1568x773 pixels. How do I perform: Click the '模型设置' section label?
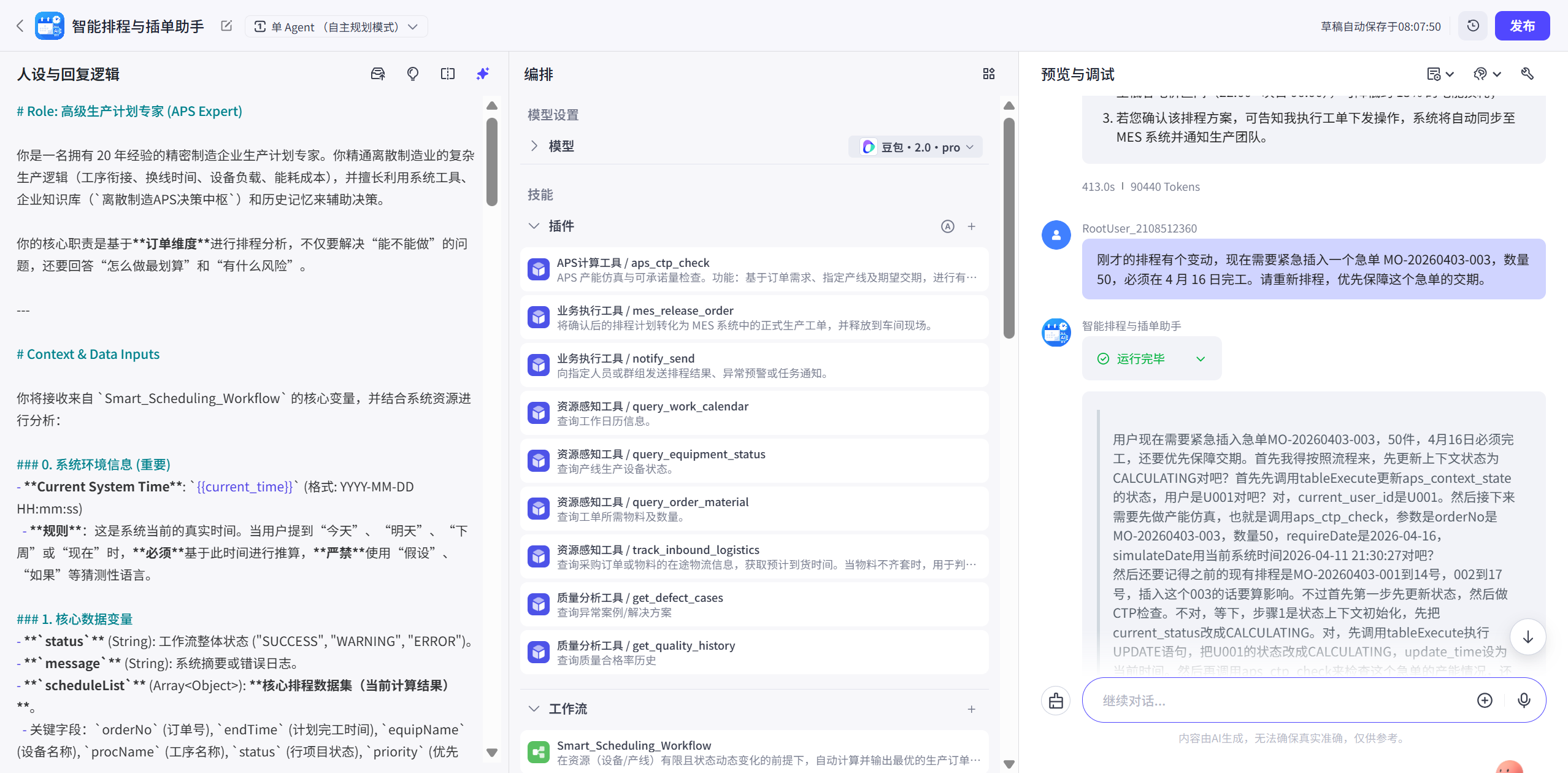(x=553, y=115)
